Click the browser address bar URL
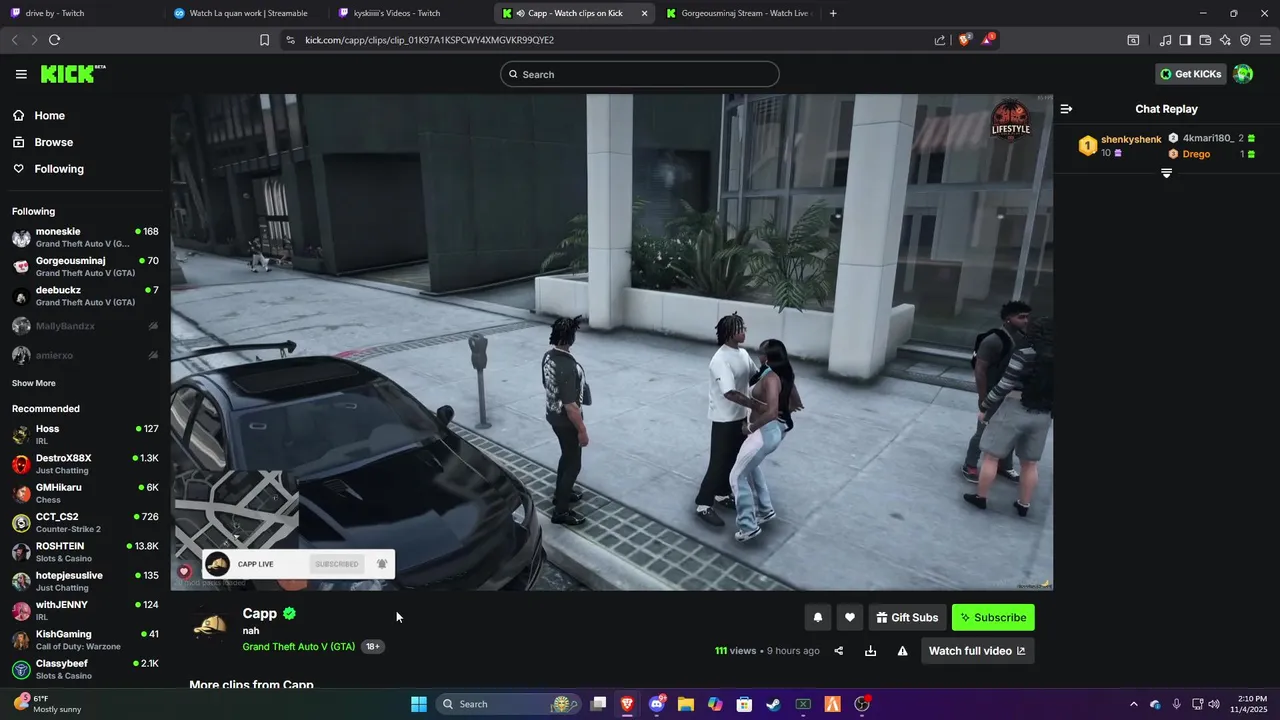The height and width of the screenshot is (720, 1280). pyautogui.click(x=429, y=40)
